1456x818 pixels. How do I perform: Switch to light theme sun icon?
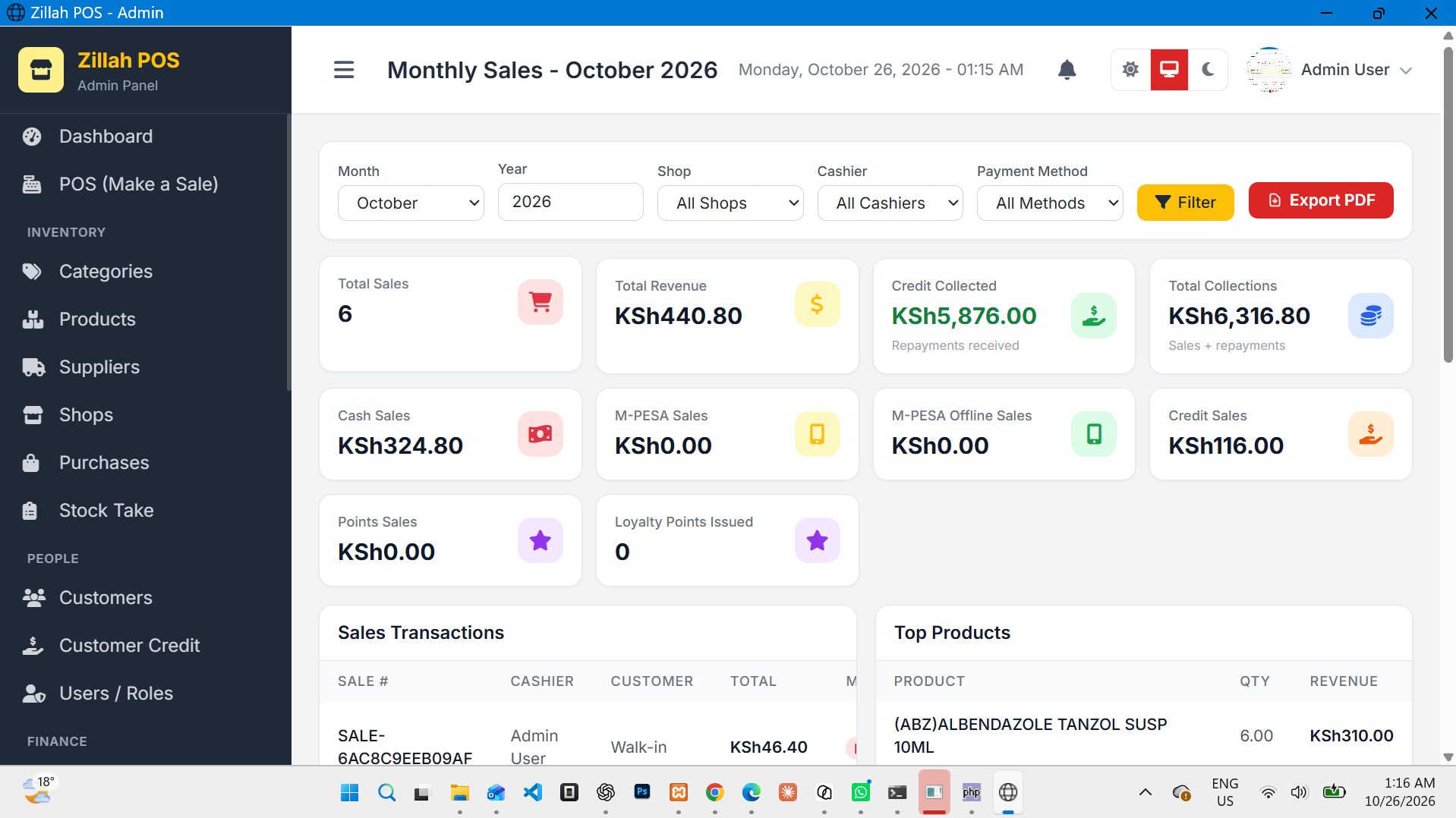pyautogui.click(x=1130, y=70)
